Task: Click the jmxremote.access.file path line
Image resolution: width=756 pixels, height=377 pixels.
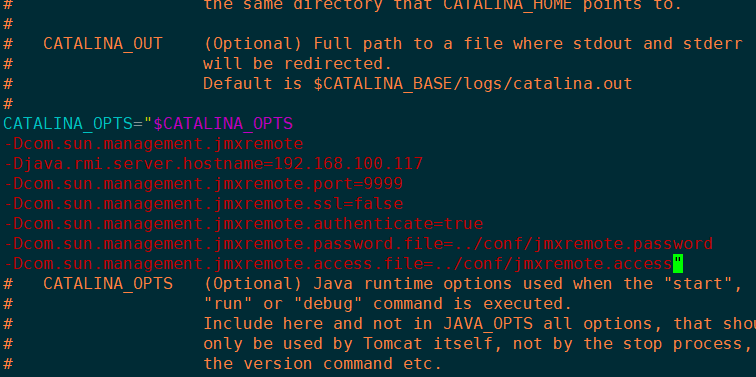Action: point(338,264)
